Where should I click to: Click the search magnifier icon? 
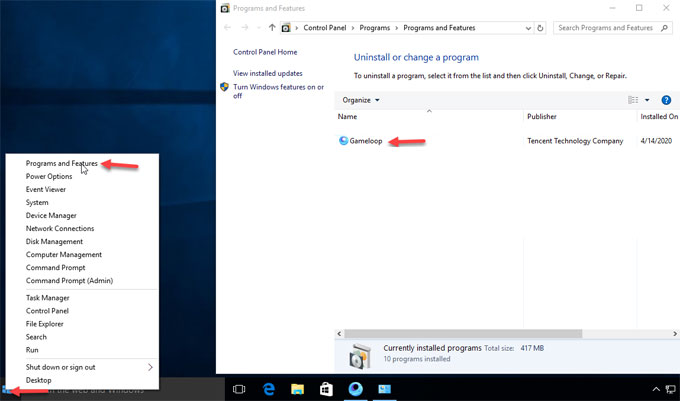[664, 28]
